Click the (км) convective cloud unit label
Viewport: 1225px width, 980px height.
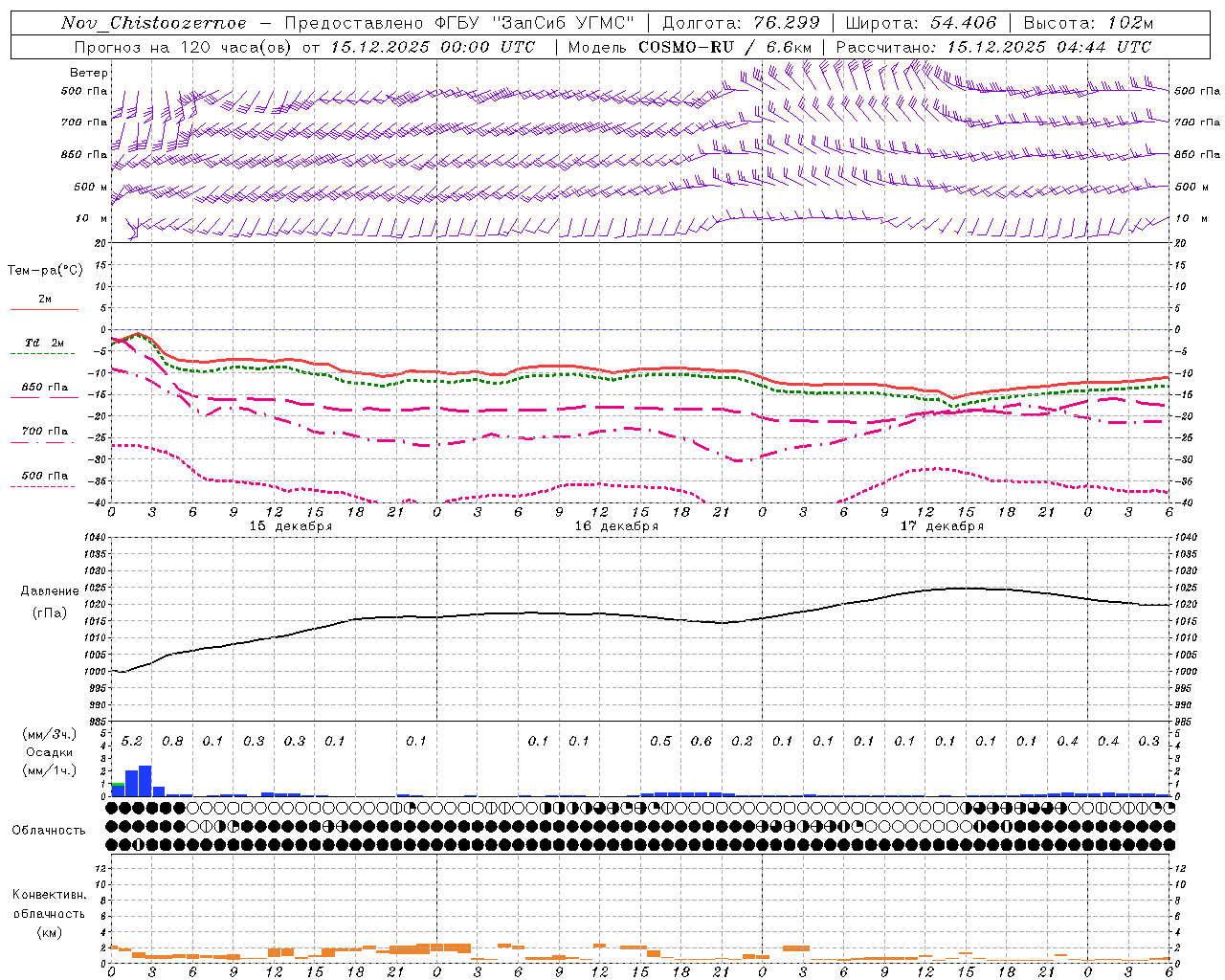[x=49, y=932]
